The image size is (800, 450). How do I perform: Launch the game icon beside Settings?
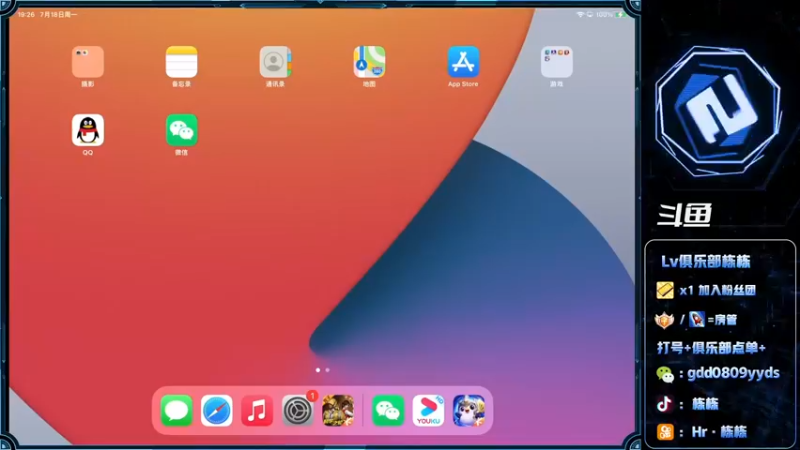coord(338,410)
